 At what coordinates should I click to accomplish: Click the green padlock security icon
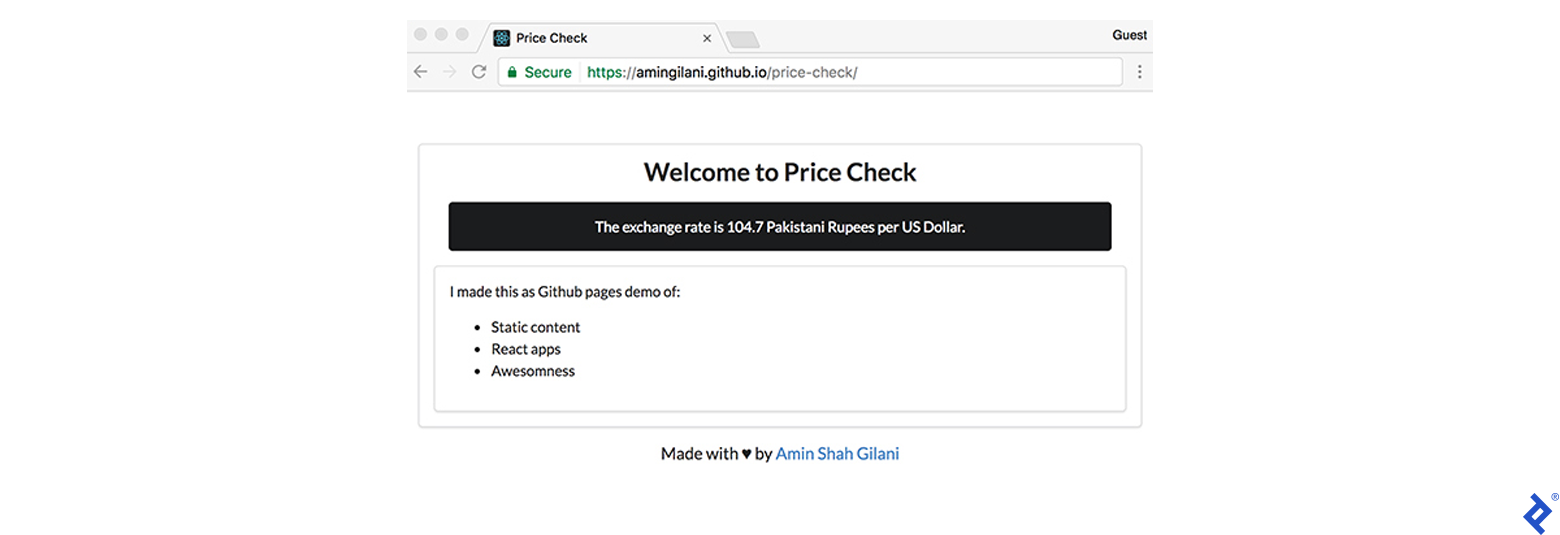512,72
